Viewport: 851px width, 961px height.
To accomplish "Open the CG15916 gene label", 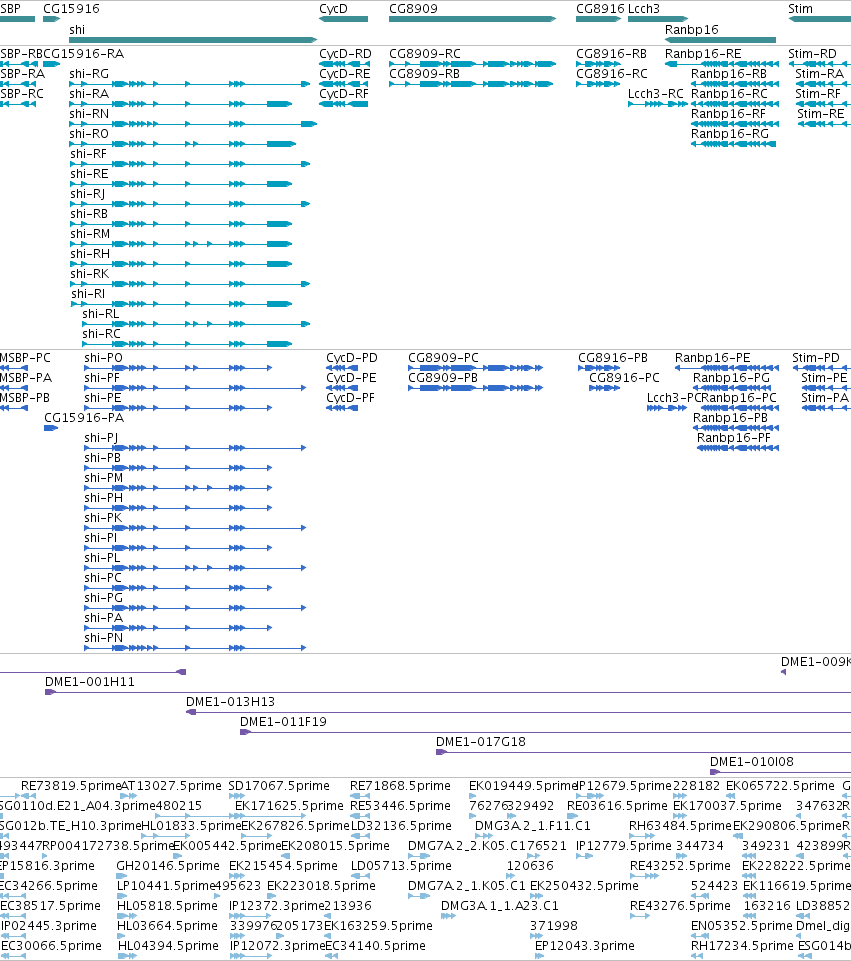I will [x=71, y=9].
